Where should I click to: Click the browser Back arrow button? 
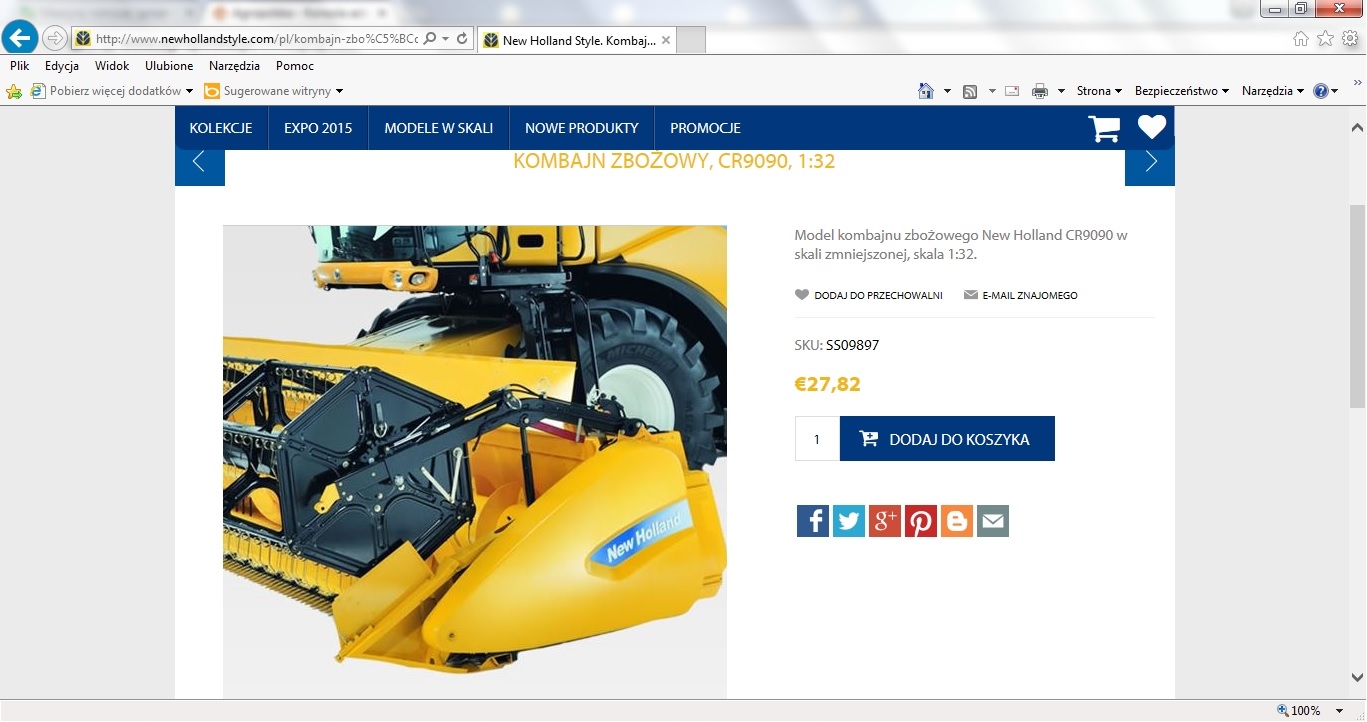pos(20,39)
